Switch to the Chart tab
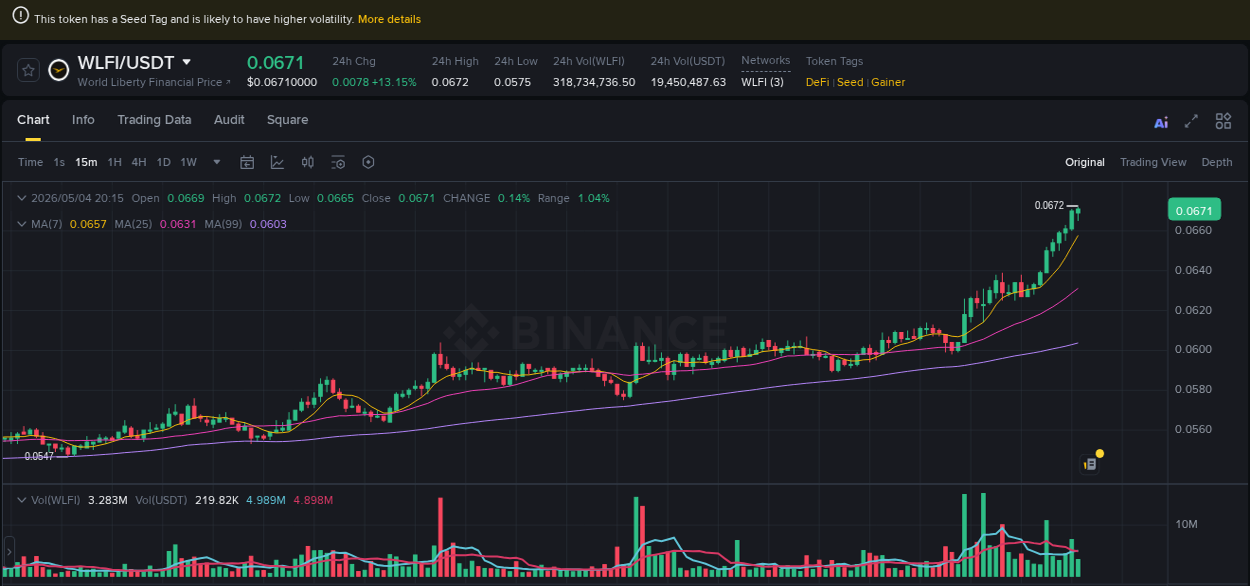1250x586 pixels. coord(33,120)
